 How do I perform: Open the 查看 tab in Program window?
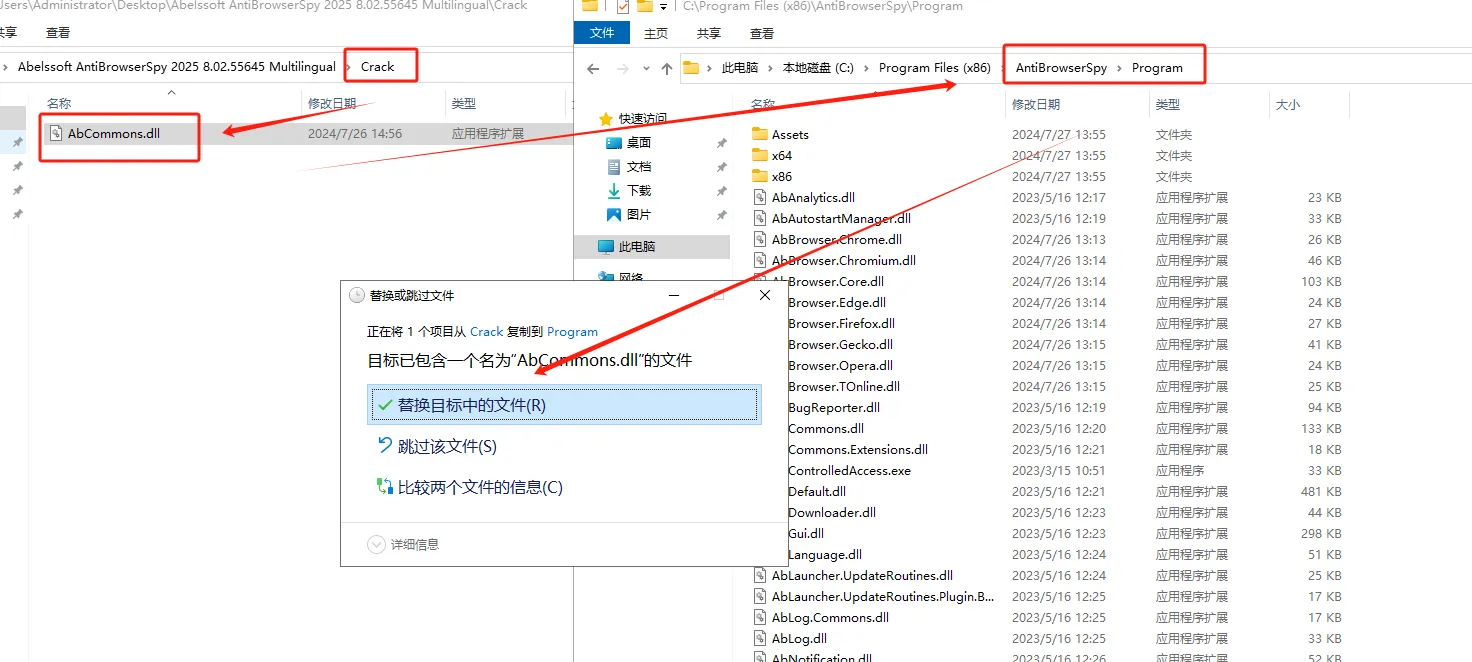pyautogui.click(x=762, y=33)
